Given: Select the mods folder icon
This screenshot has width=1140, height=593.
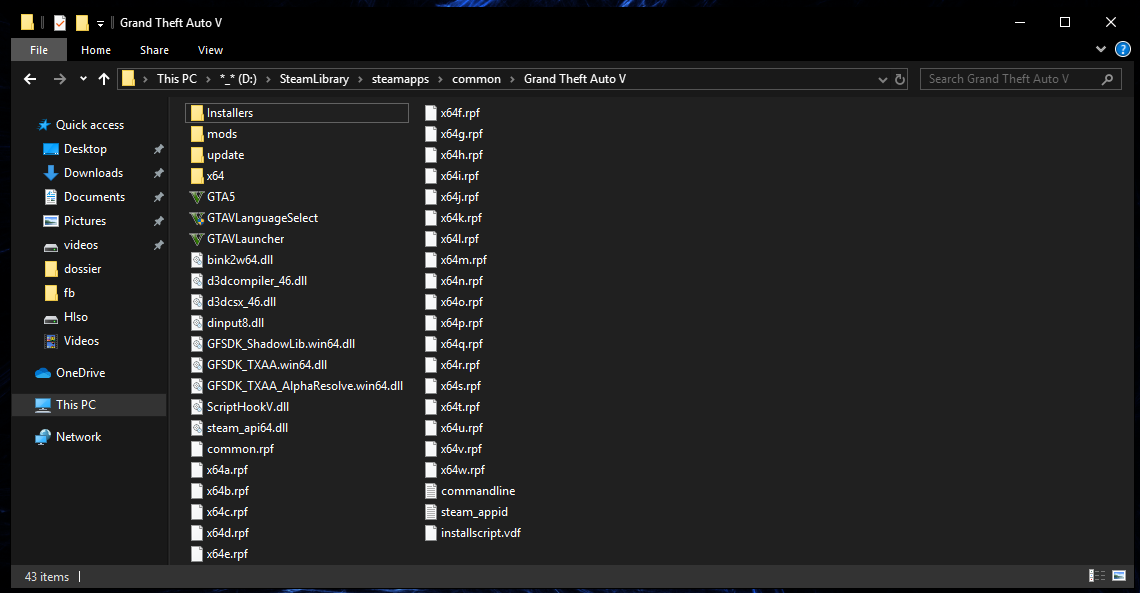Looking at the screenshot, I should pos(197,134).
